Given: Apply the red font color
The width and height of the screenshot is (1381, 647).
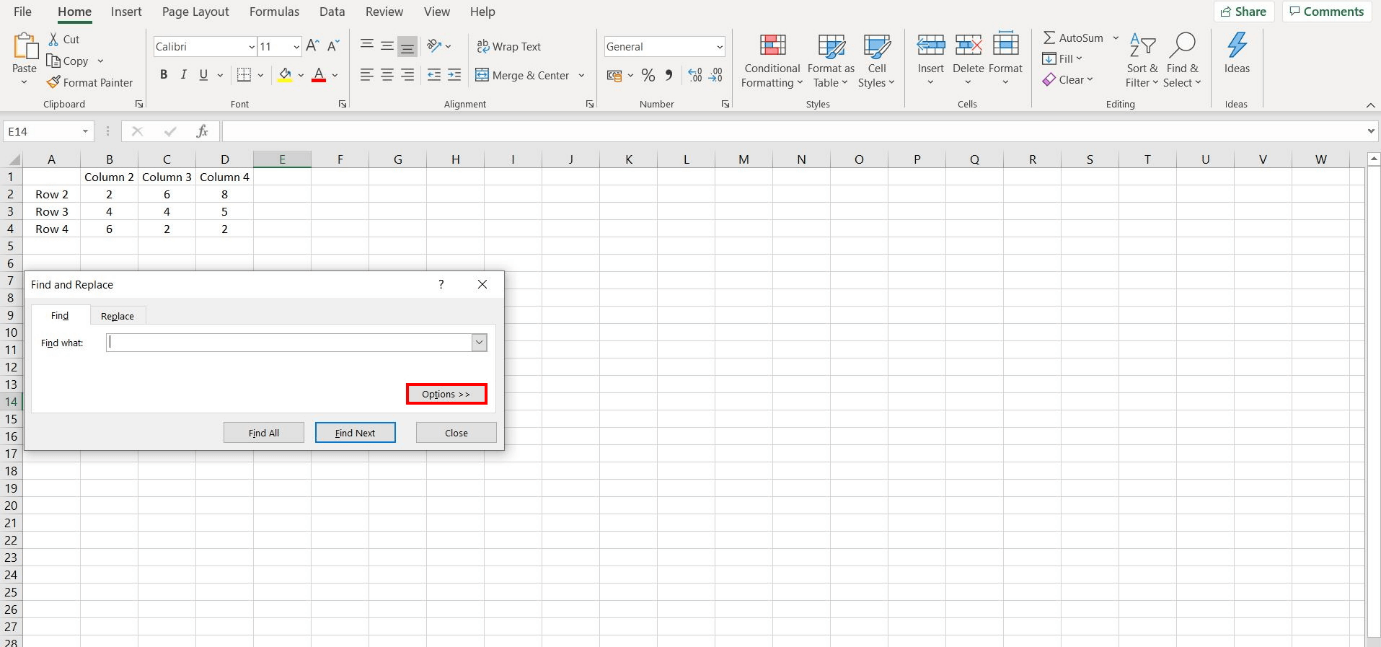Looking at the screenshot, I should tap(319, 75).
